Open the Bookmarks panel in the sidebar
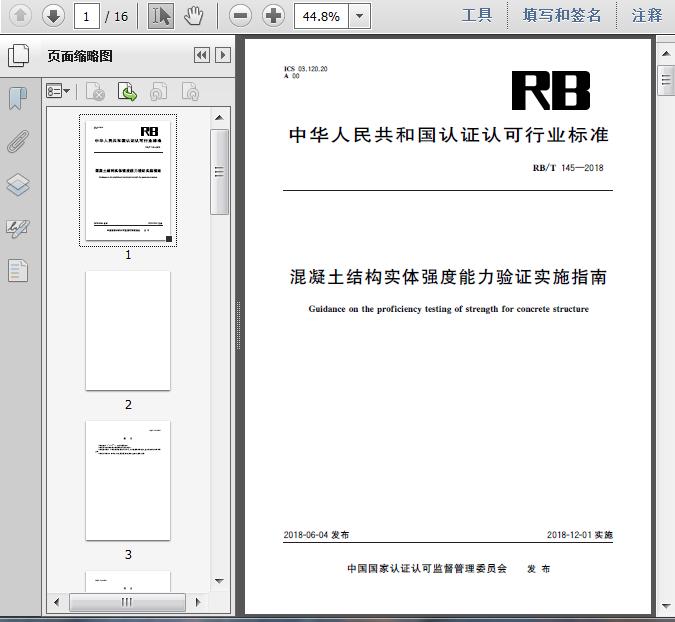This screenshot has height=622, width=675. 18,98
